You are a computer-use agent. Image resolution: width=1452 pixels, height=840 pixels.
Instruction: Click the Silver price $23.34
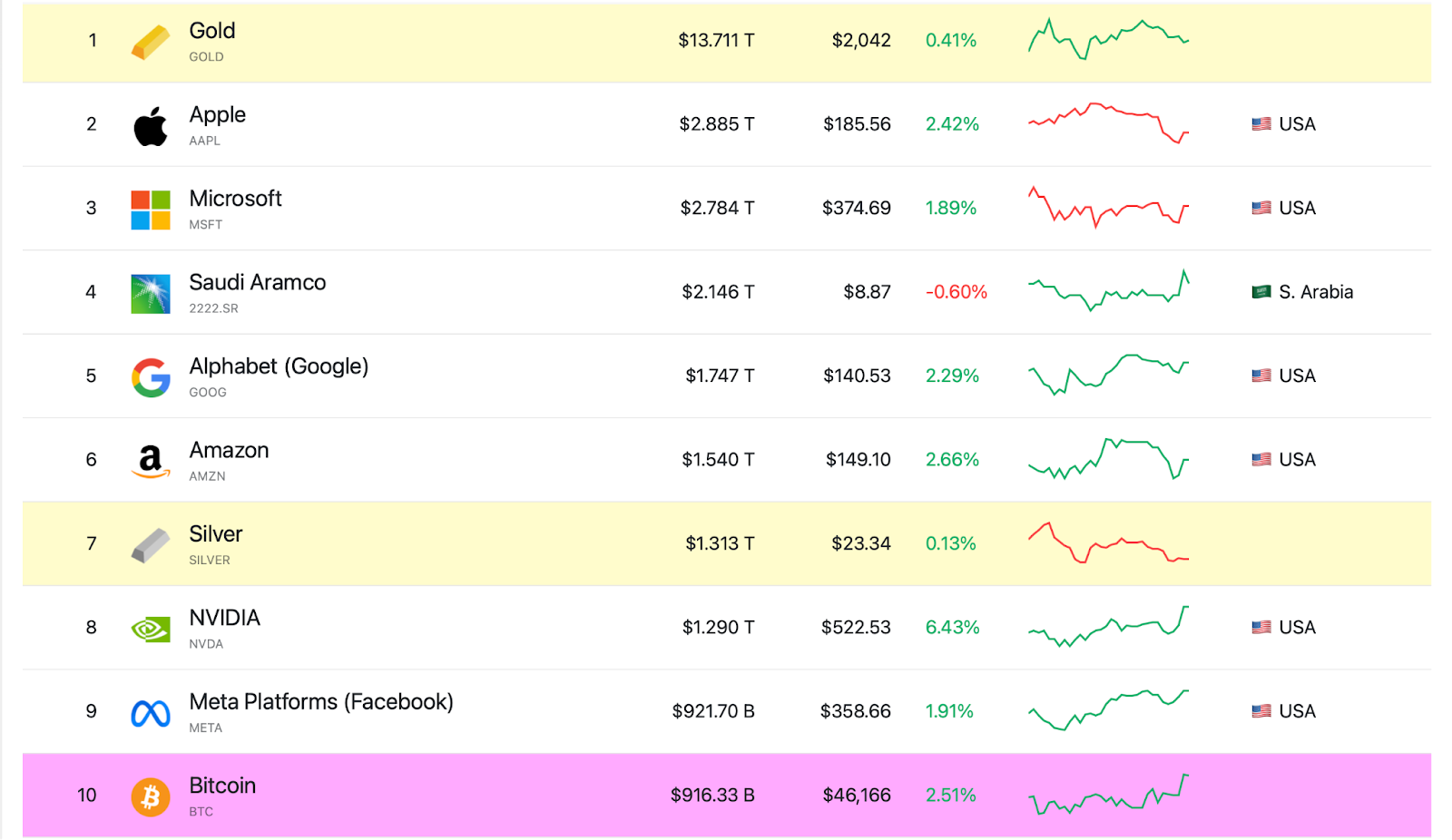coord(861,543)
